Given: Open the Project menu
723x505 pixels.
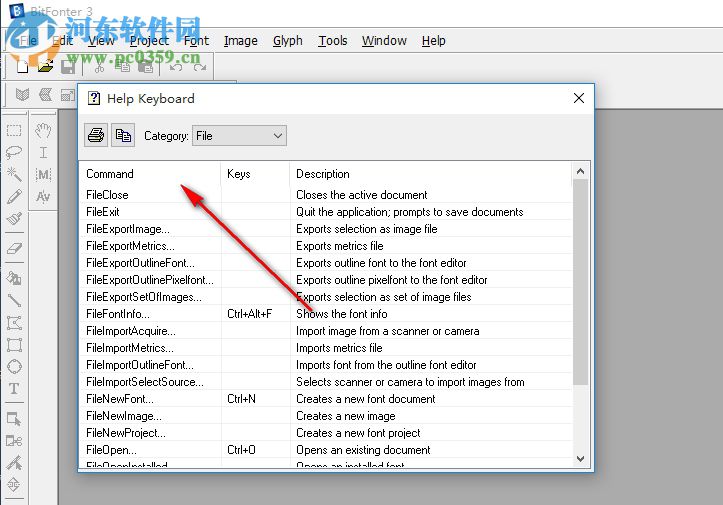Looking at the screenshot, I should [149, 41].
